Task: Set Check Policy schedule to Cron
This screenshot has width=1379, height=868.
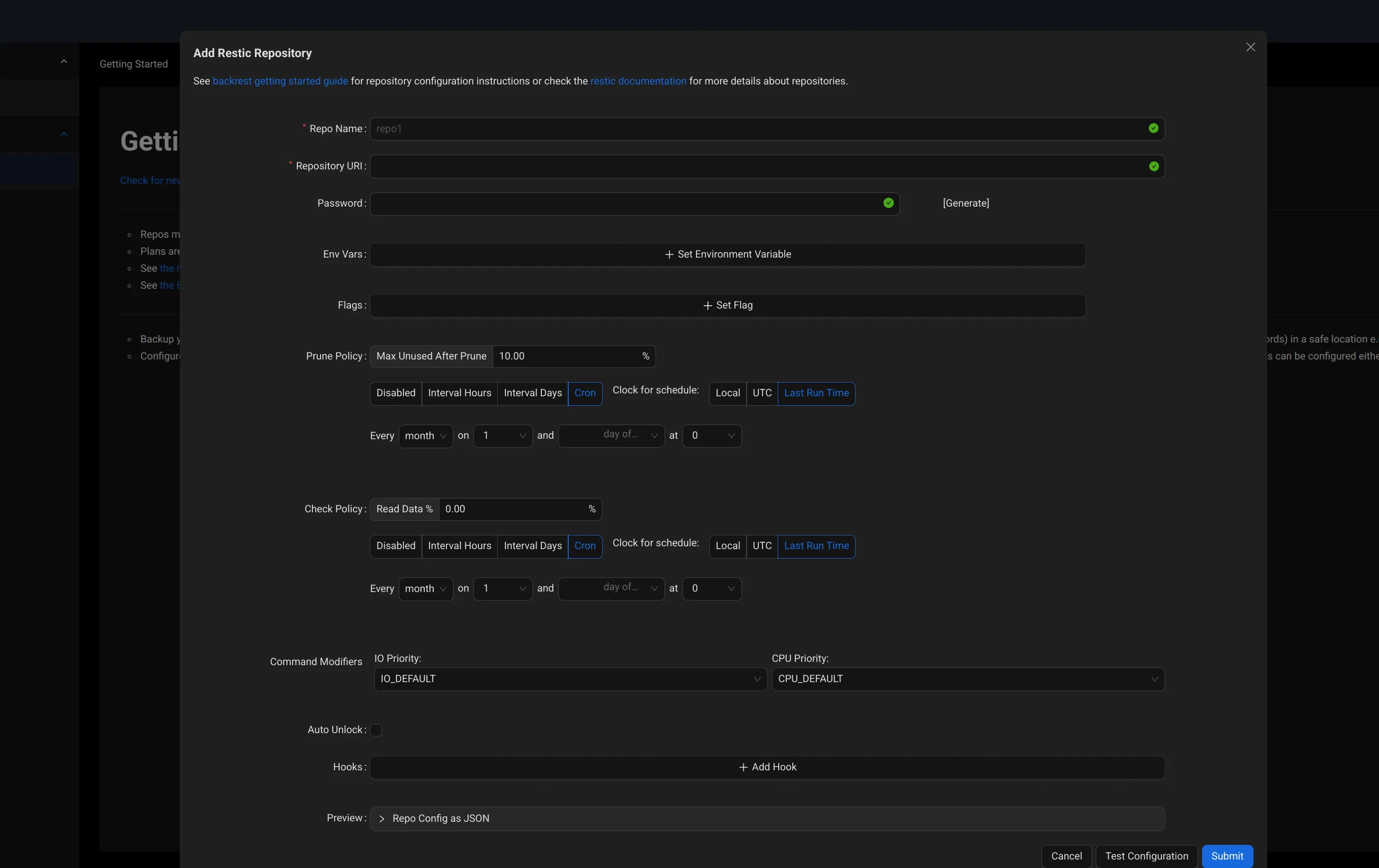Action: [585, 546]
